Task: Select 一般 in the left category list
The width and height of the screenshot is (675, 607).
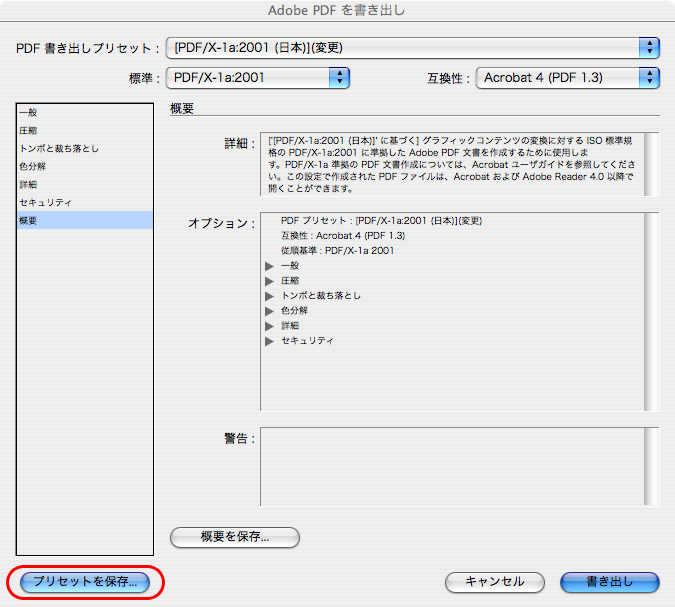Action: pos(85,113)
